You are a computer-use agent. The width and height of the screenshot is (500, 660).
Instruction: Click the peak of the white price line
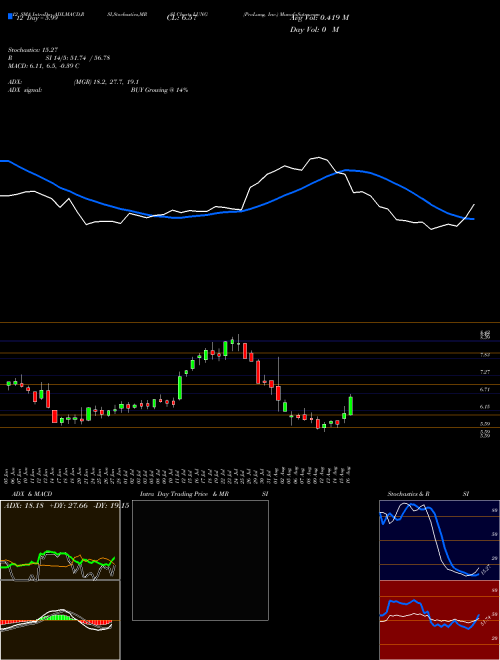click(x=318, y=158)
